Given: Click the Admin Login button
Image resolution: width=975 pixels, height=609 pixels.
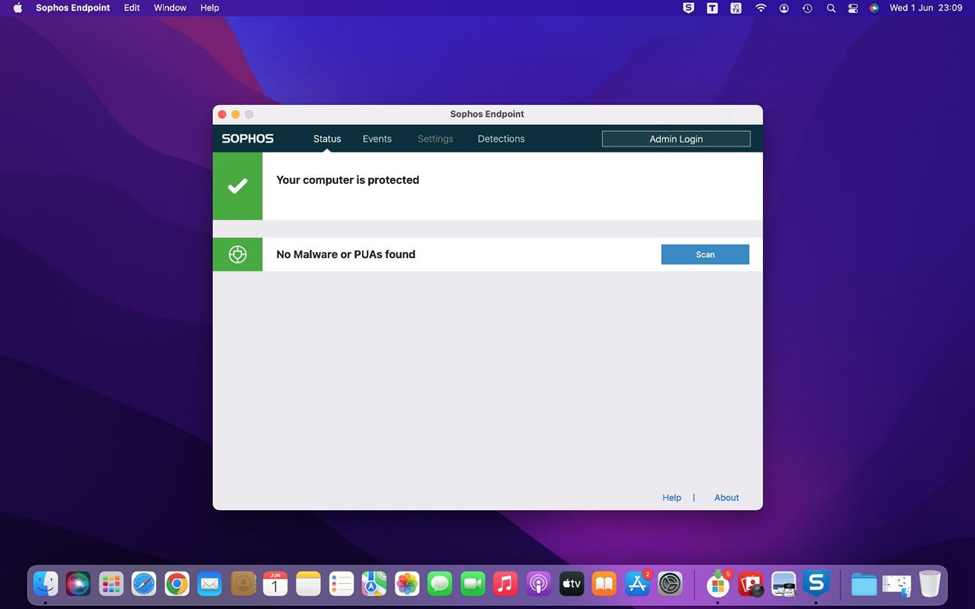Looking at the screenshot, I should pos(676,139).
